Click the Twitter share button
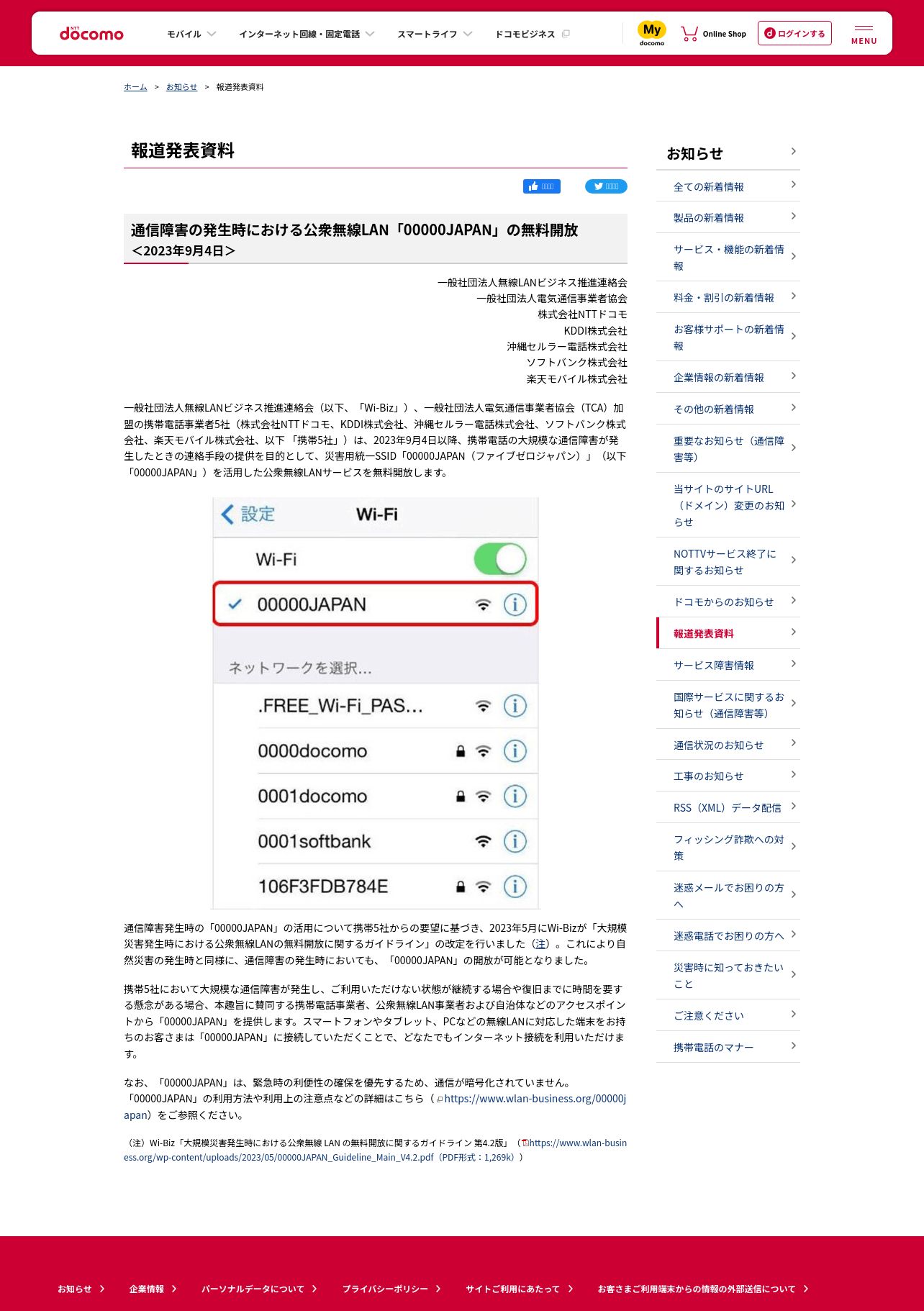The height and width of the screenshot is (1311, 924). pos(606,186)
